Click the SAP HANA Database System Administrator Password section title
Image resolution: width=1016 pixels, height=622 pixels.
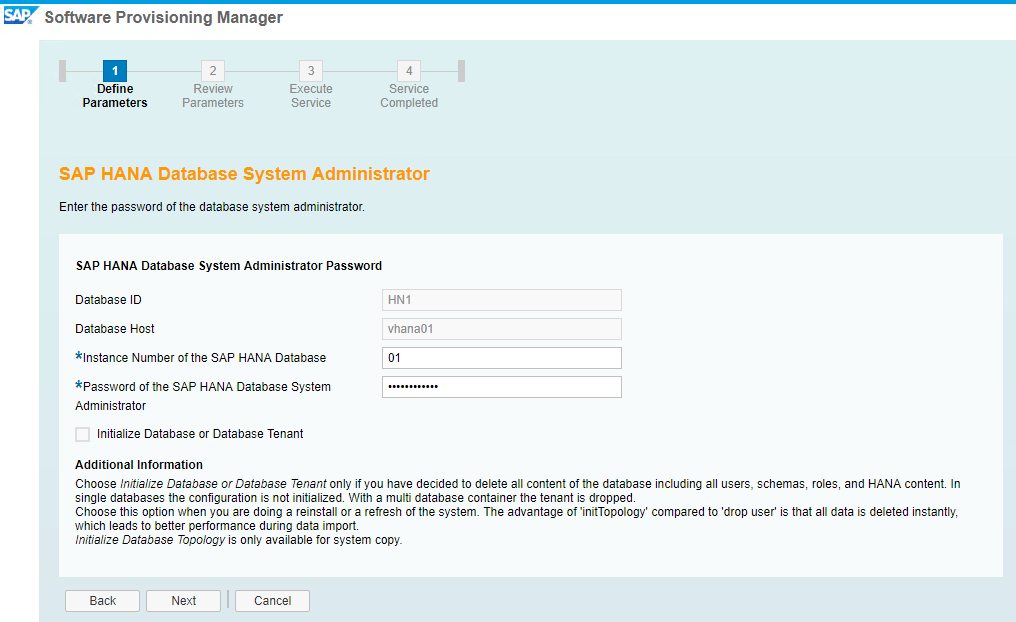point(229,266)
